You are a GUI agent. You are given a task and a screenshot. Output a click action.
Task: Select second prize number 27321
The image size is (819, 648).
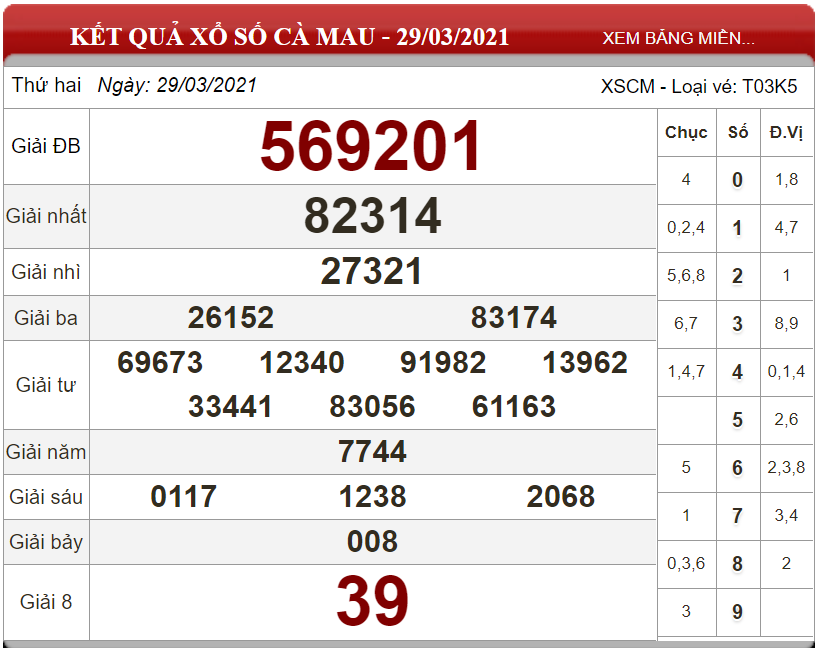tap(371, 272)
